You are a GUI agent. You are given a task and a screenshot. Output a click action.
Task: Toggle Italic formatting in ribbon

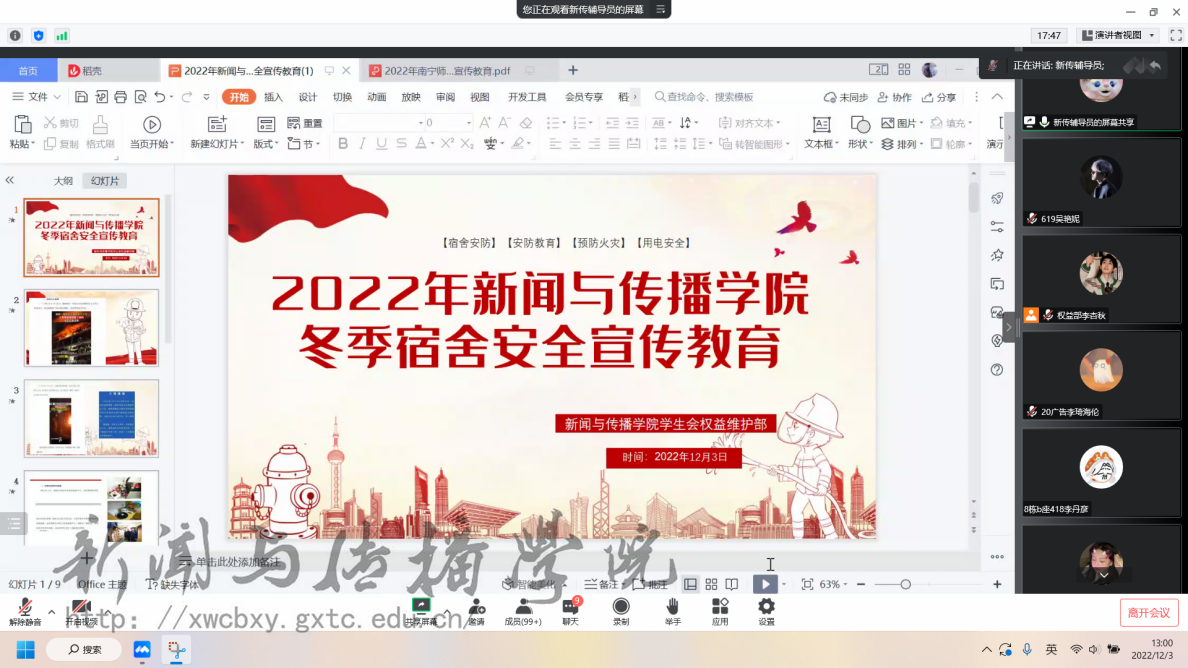pyautogui.click(x=362, y=143)
